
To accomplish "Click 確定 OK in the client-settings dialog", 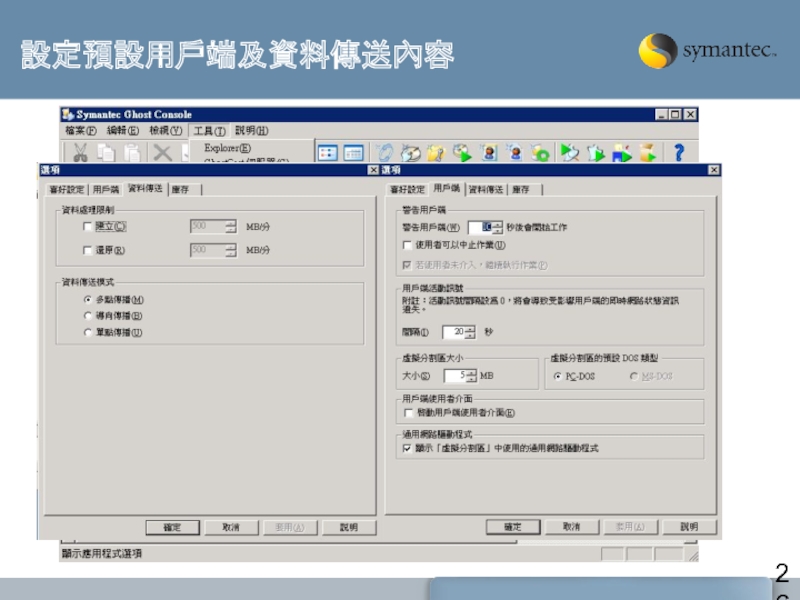I will (513, 527).
